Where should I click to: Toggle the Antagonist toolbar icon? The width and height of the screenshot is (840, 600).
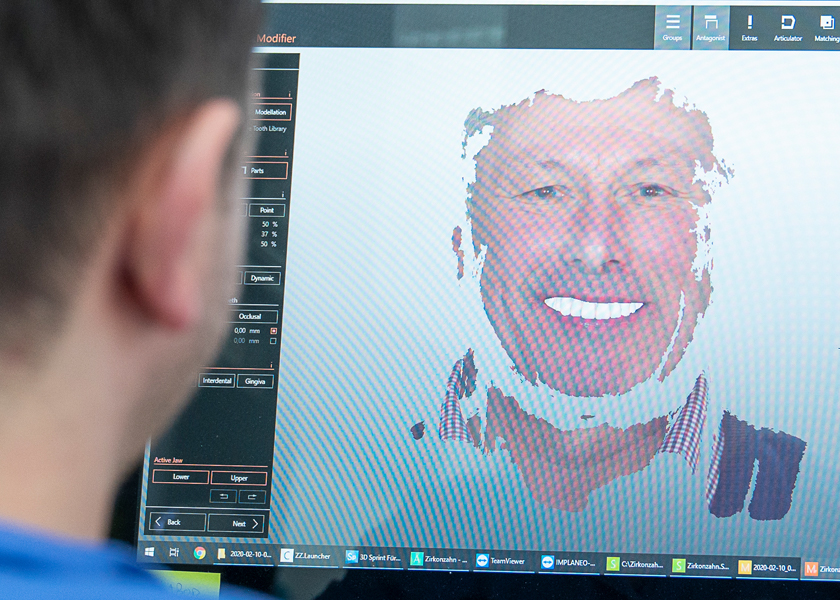coord(710,27)
